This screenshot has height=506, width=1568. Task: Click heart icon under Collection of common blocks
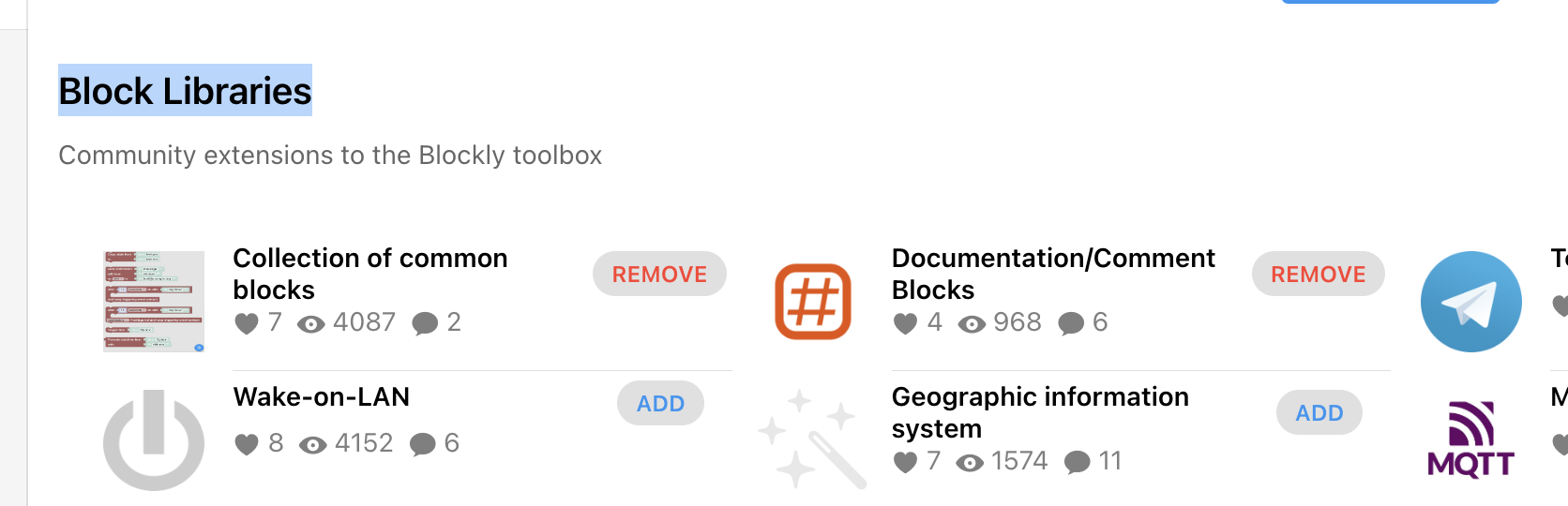point(247,323)
